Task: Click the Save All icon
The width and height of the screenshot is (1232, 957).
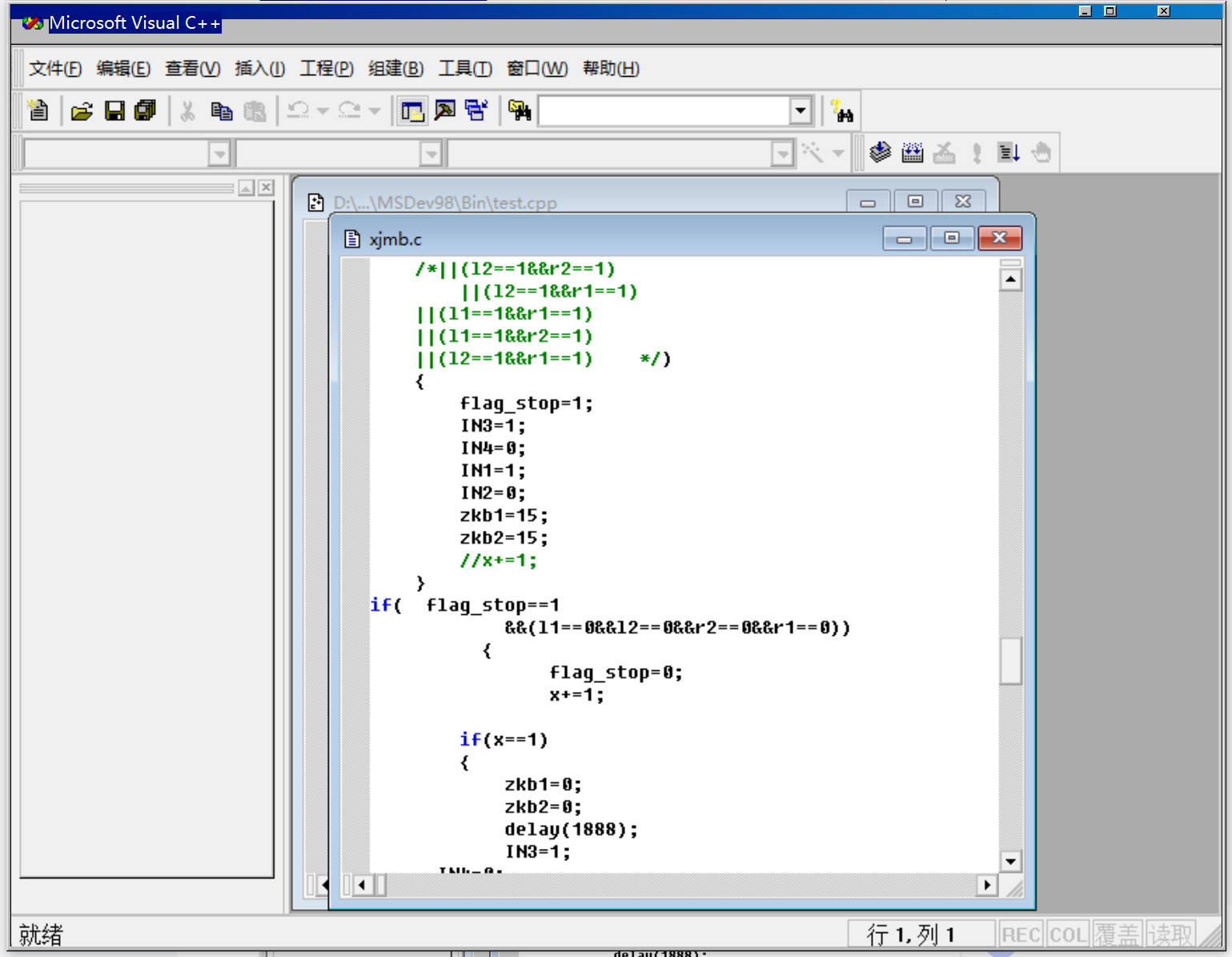Action: (x=144, y=110)
